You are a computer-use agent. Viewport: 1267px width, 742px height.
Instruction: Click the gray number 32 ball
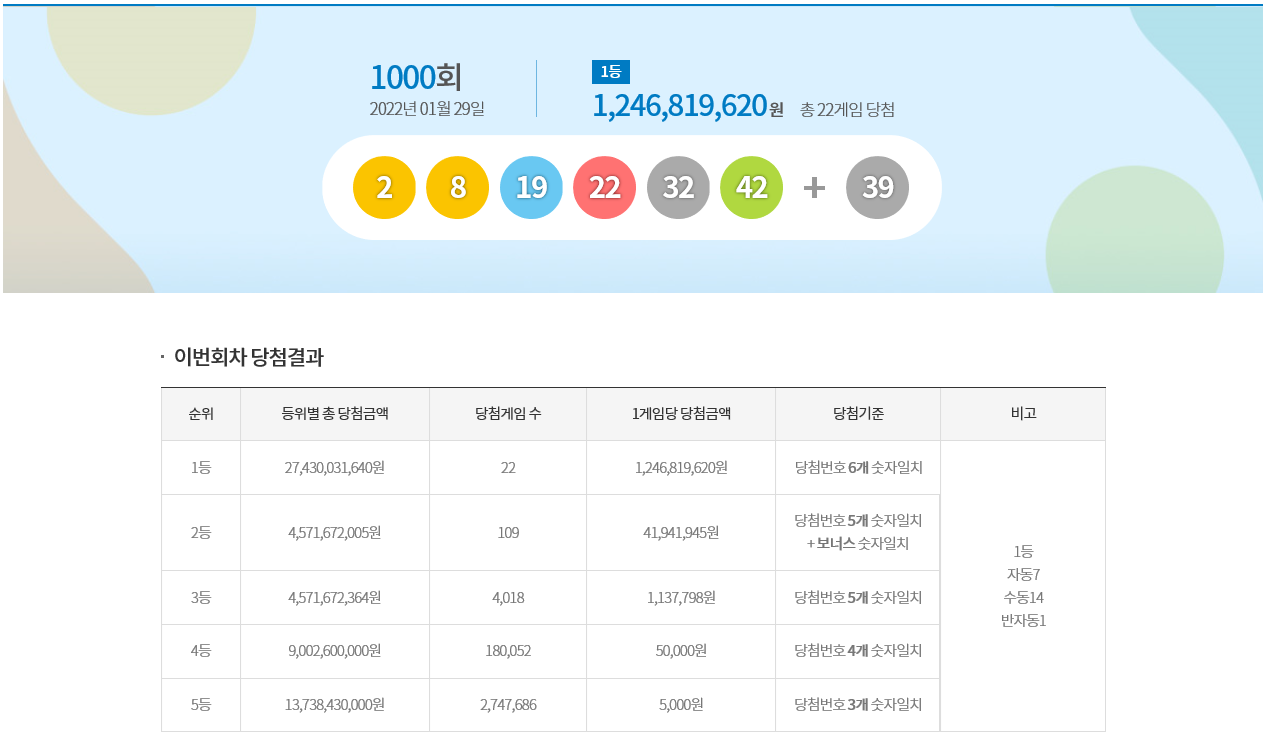[x=678, y=187]
